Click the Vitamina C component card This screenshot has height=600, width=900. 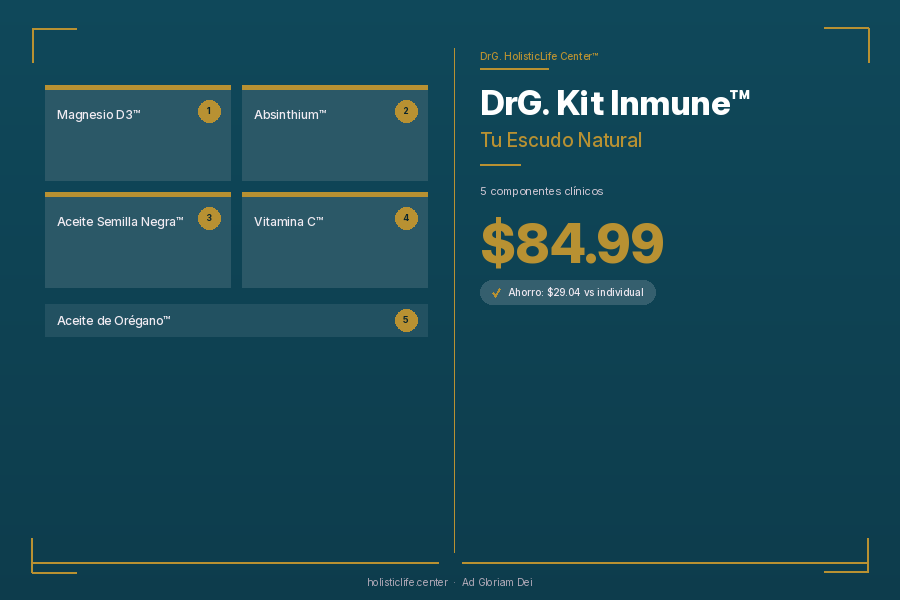tap(335, 240)
